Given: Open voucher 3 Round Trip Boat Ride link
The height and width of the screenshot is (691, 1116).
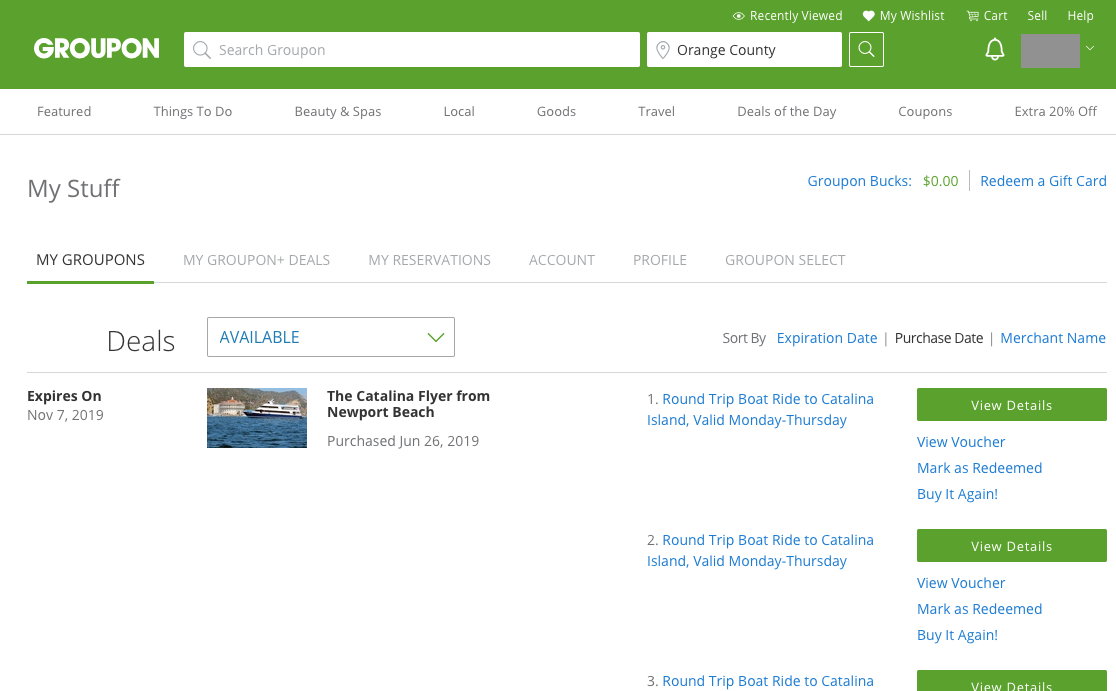Looking at the screenshot, I should (768, 681).
